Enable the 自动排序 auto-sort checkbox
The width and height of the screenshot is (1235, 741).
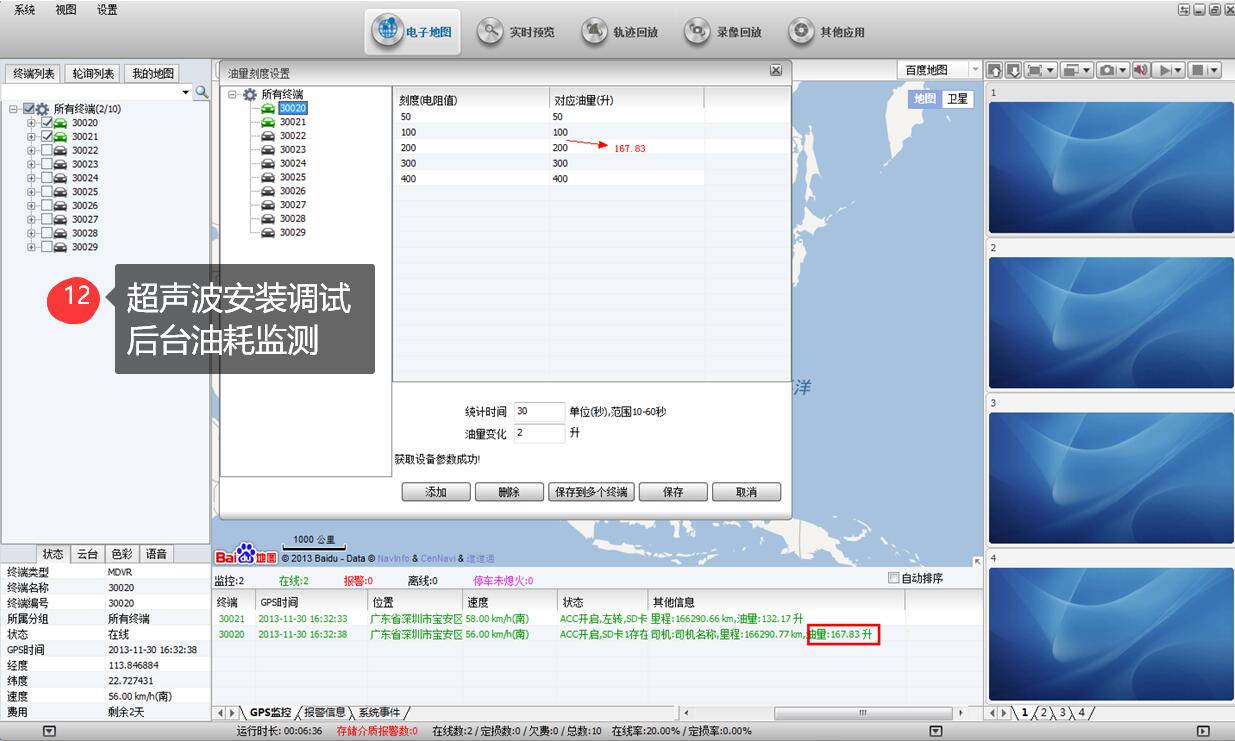[x=893, y=578]
